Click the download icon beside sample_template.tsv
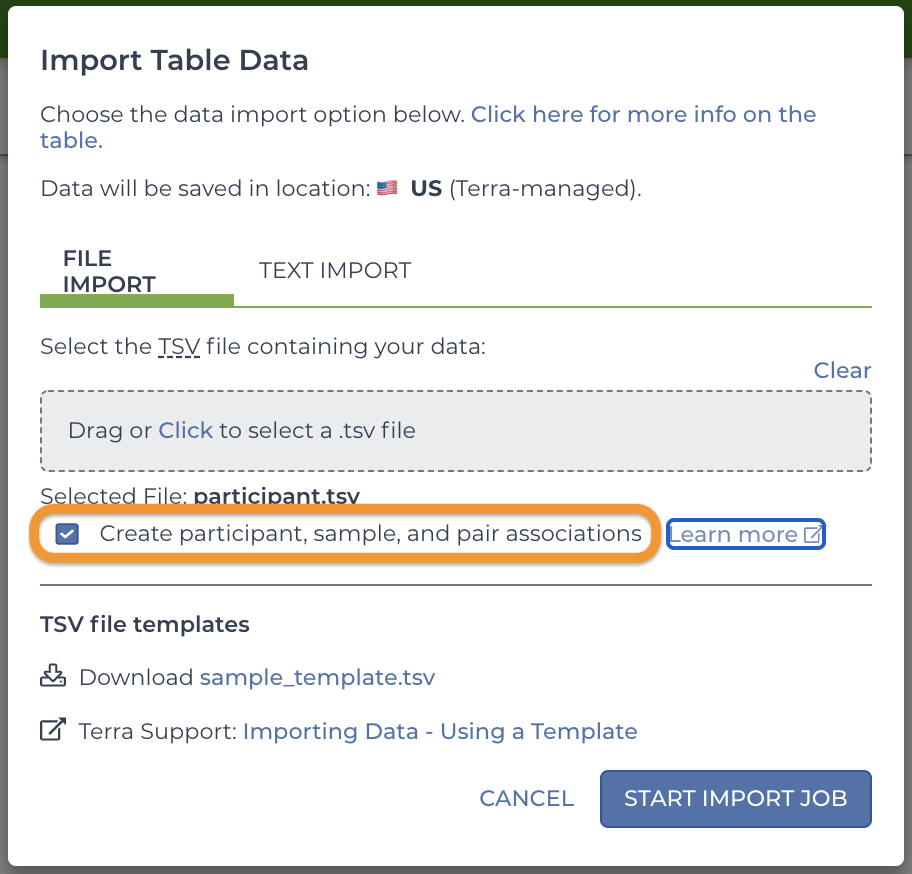 click(x=52, y=676)
